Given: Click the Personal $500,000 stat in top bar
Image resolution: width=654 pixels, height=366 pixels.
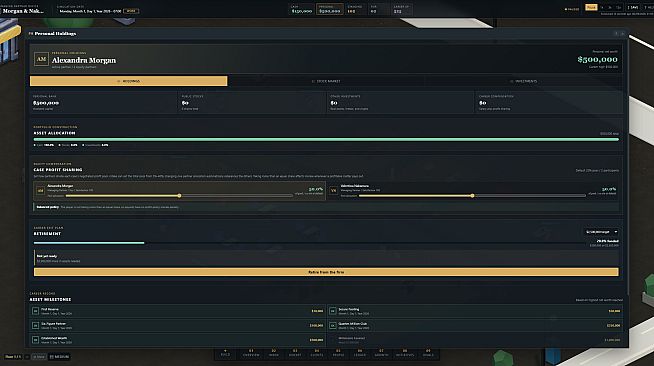Looking at the screenshot, I should (x=330, y=9).
